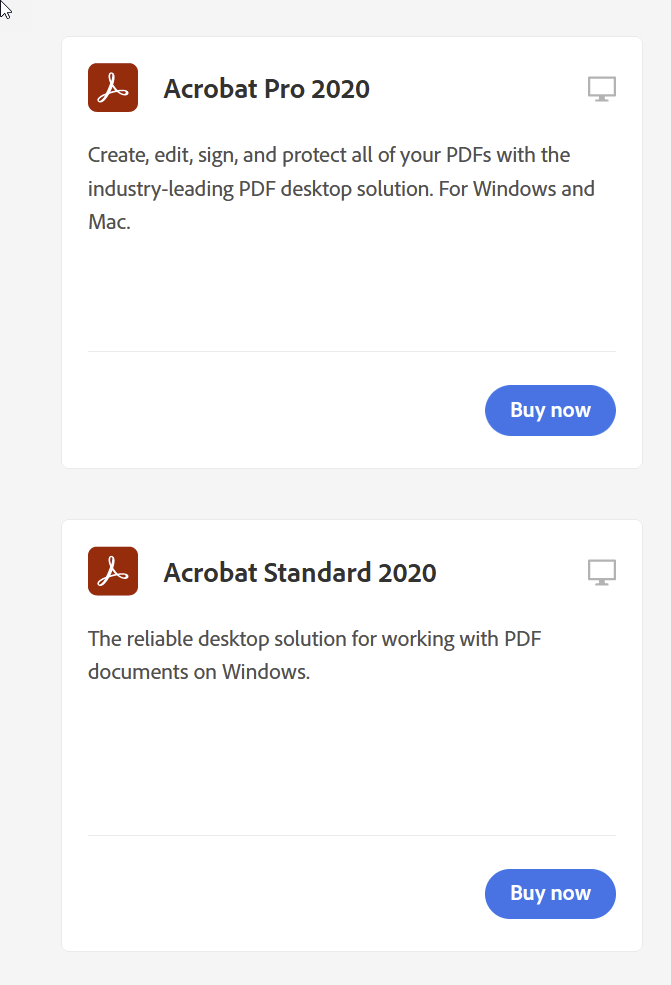Click the "Create, edit, sign" description line

329,155
